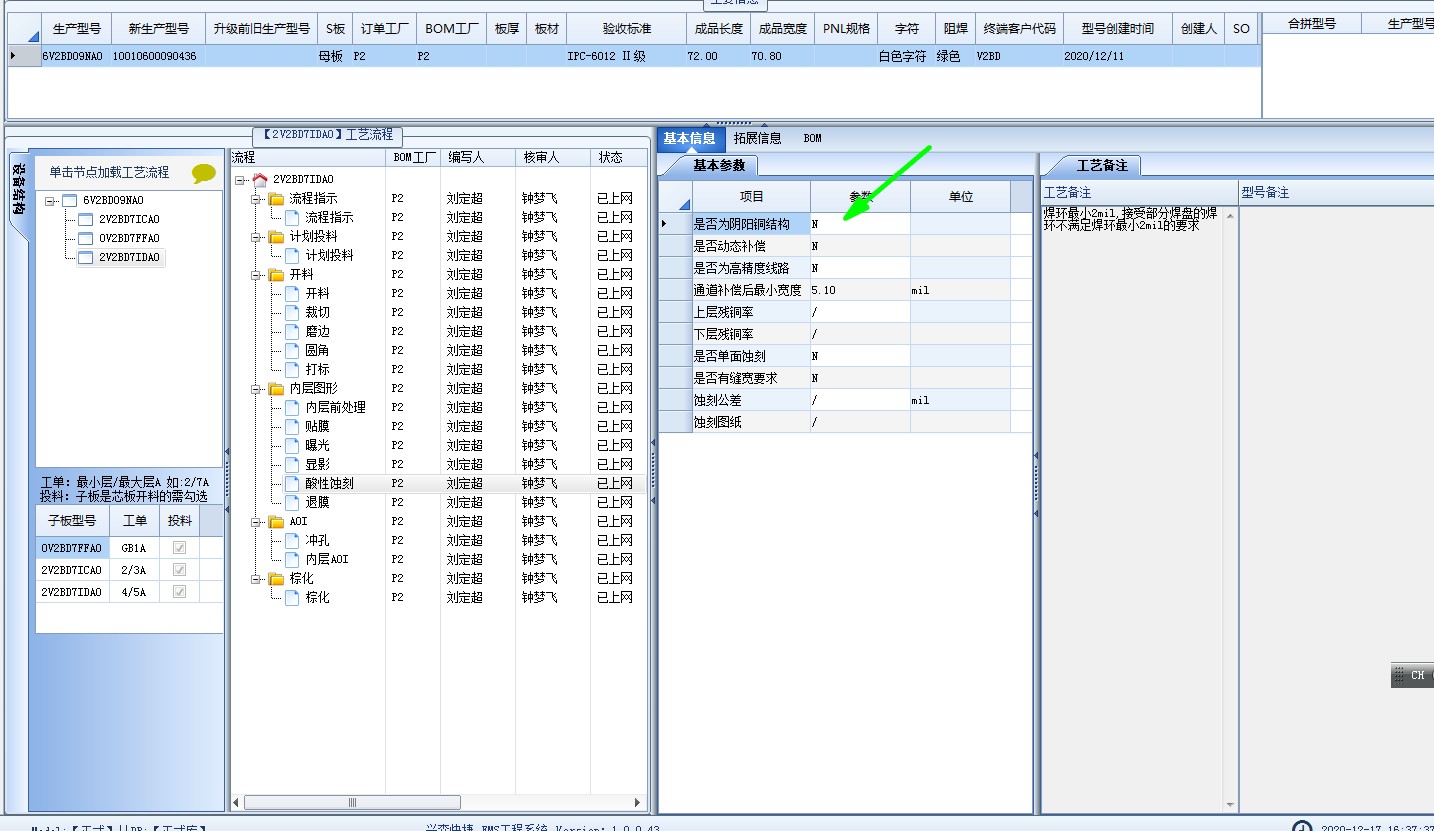The image size is (1434, 831).
Task: Collapse the 开料 group
Action: coord(256,275)
